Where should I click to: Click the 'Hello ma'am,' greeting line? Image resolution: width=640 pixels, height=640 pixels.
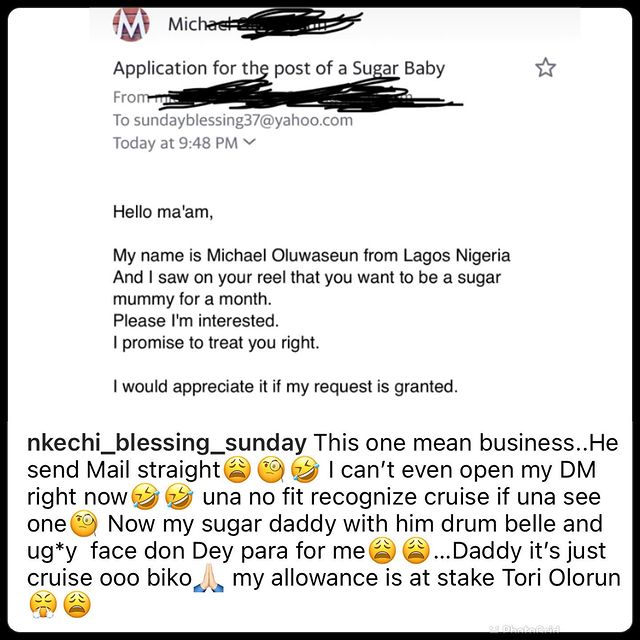pos(163,212)
